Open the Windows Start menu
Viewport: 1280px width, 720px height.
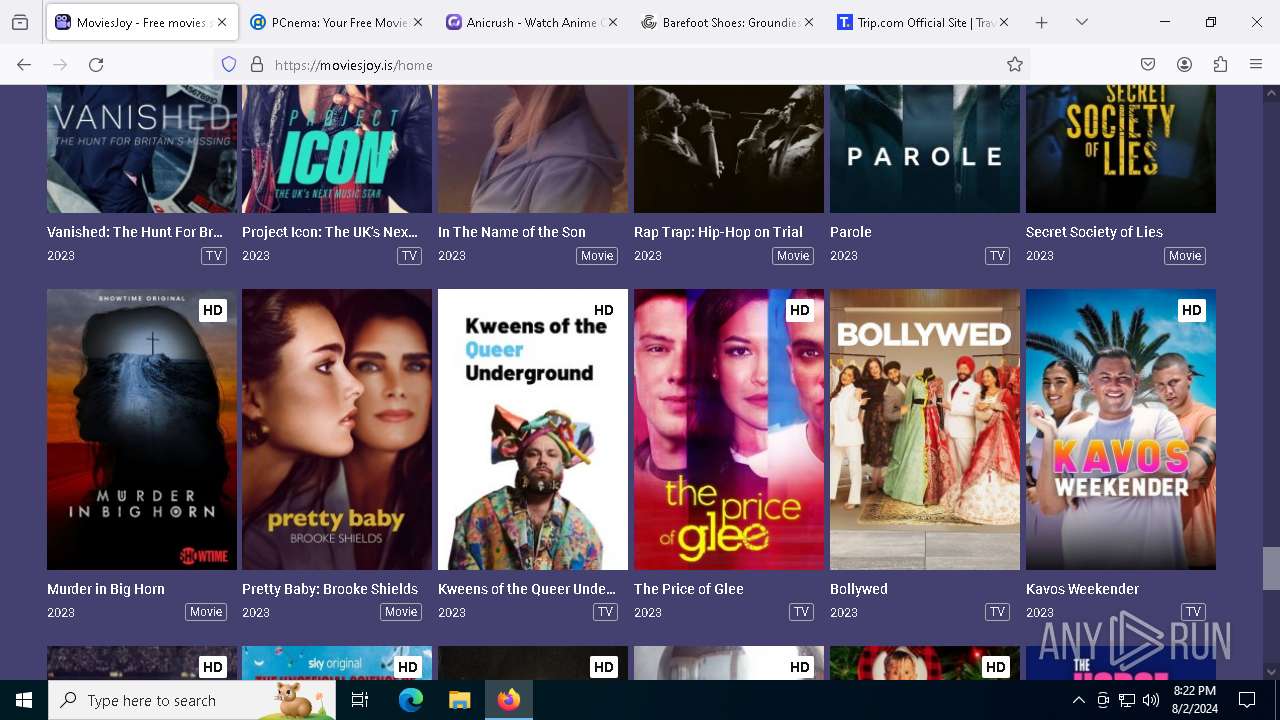tap(24, 700)
